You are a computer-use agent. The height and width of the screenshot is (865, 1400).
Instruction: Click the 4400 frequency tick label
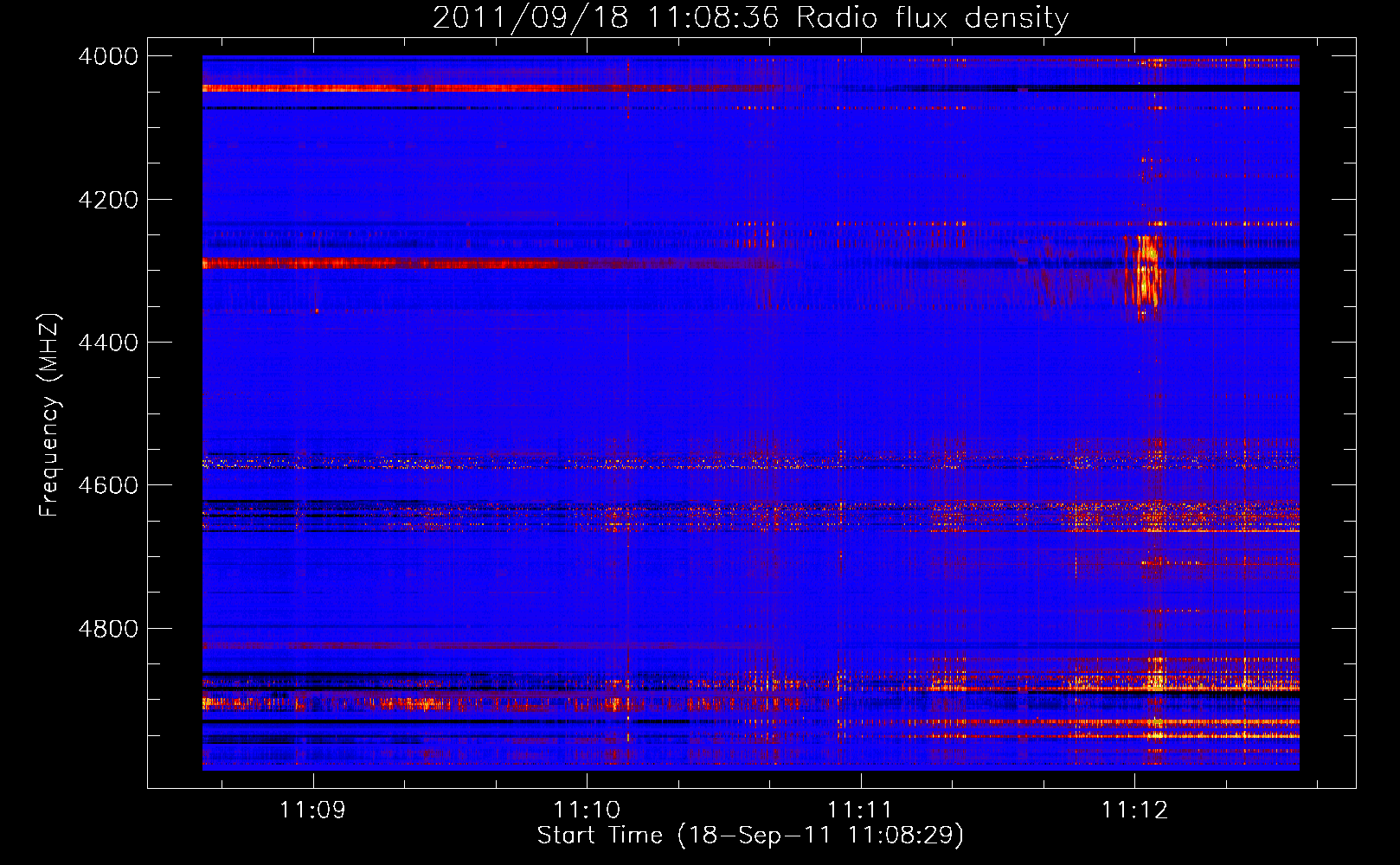(108, 343)
